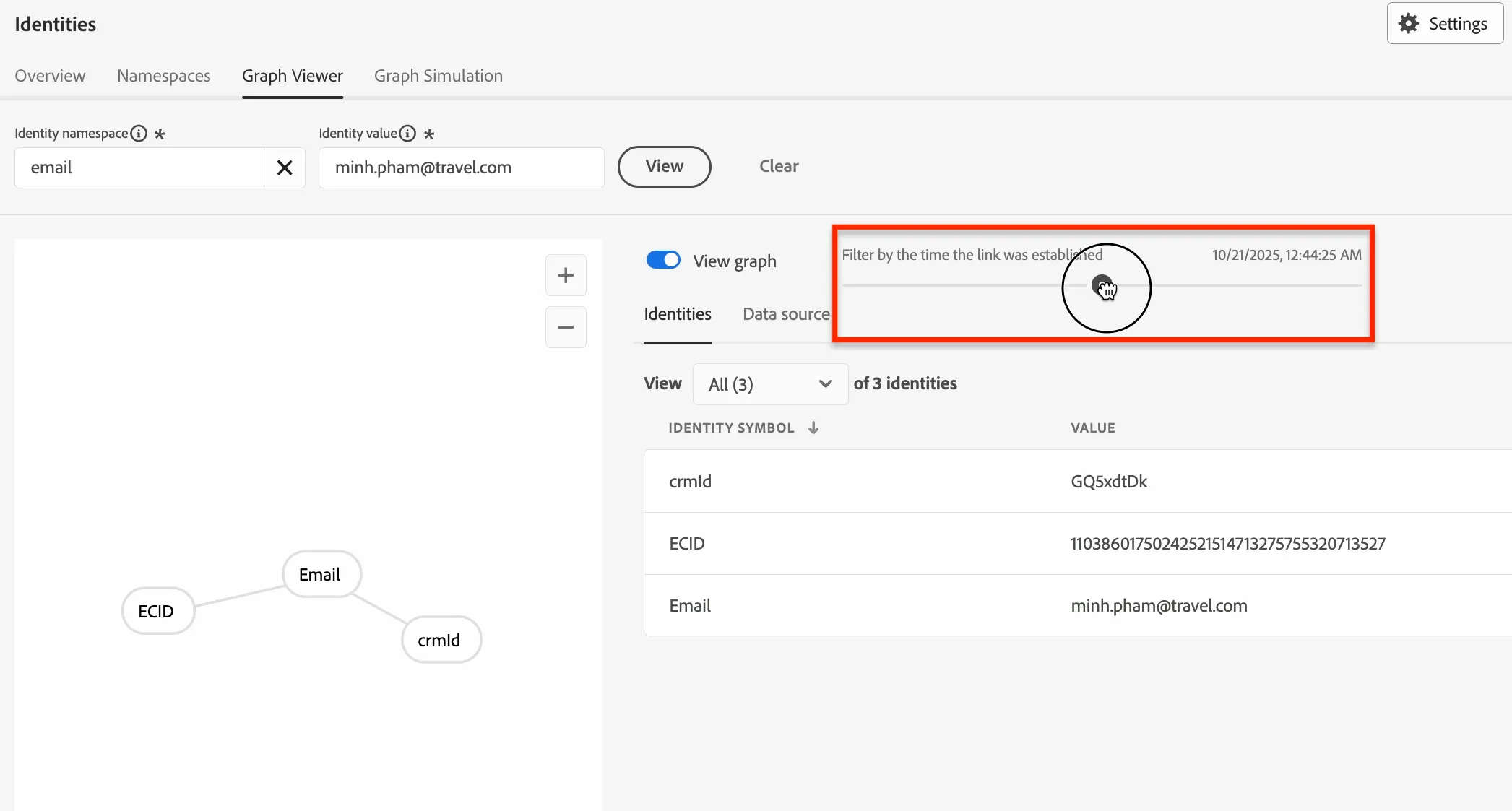The height and width of the screenshot is (811, 1512).
Task: Switch to the Graph Simulation tab
Action: coord(439,76)
